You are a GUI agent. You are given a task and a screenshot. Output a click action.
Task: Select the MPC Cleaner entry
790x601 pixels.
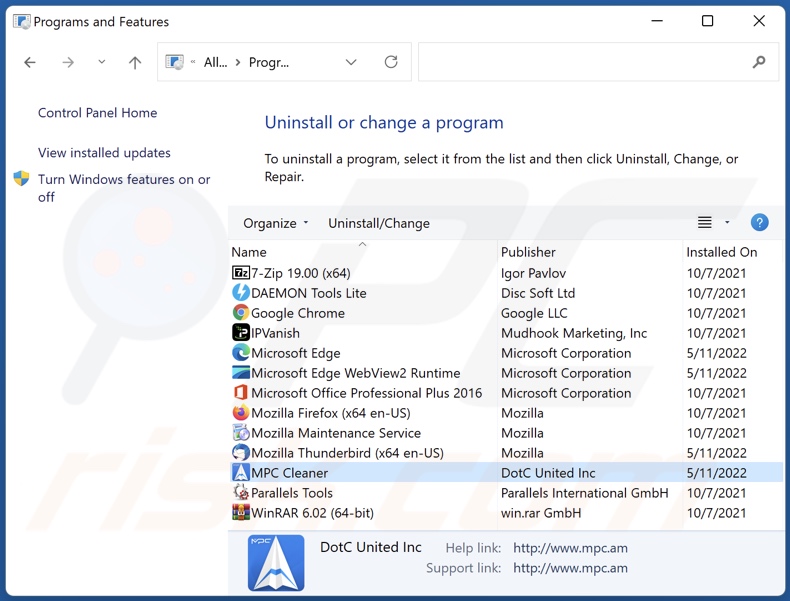pos(506,473)
